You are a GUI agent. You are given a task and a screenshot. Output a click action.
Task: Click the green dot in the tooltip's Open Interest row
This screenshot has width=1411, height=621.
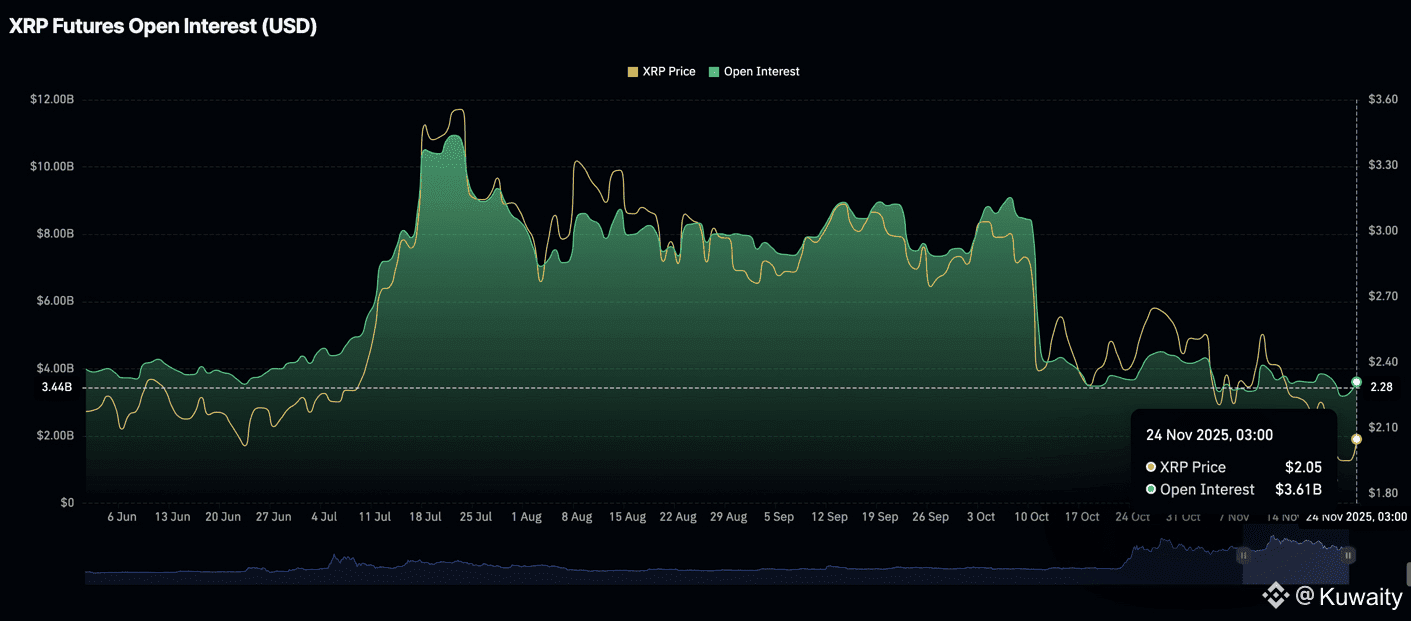(x=1151, y=490)
